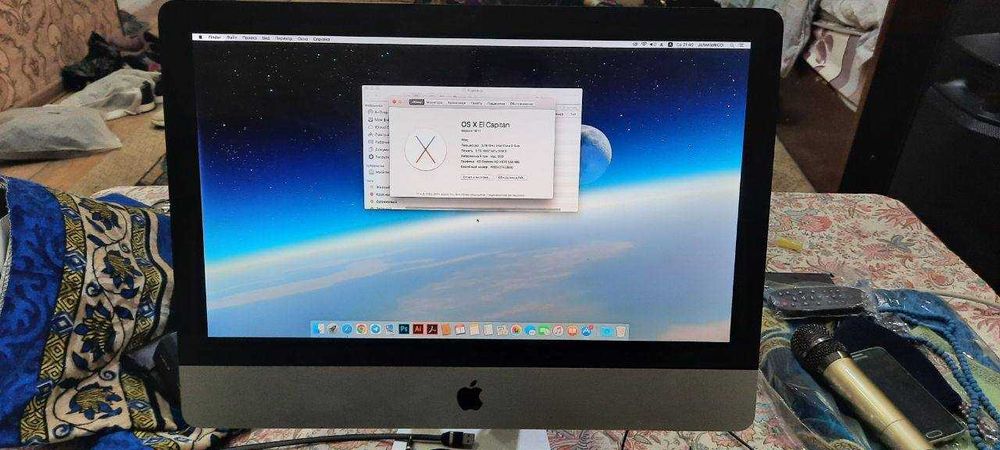Click the Обновление ПО button
This screenshot has height=450, width=1000.
pos(511,177)
